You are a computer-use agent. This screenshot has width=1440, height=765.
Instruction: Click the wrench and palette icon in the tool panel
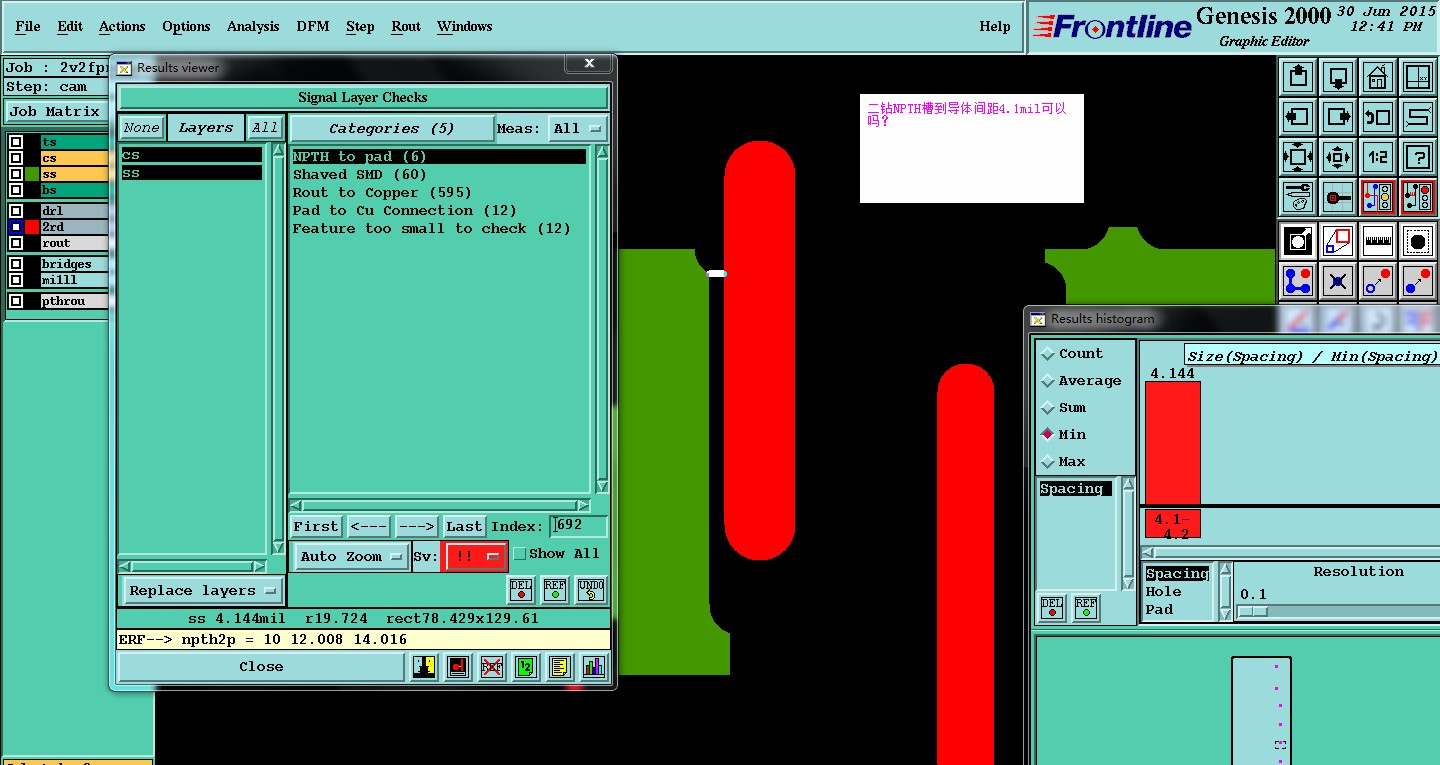(1297, 197)
